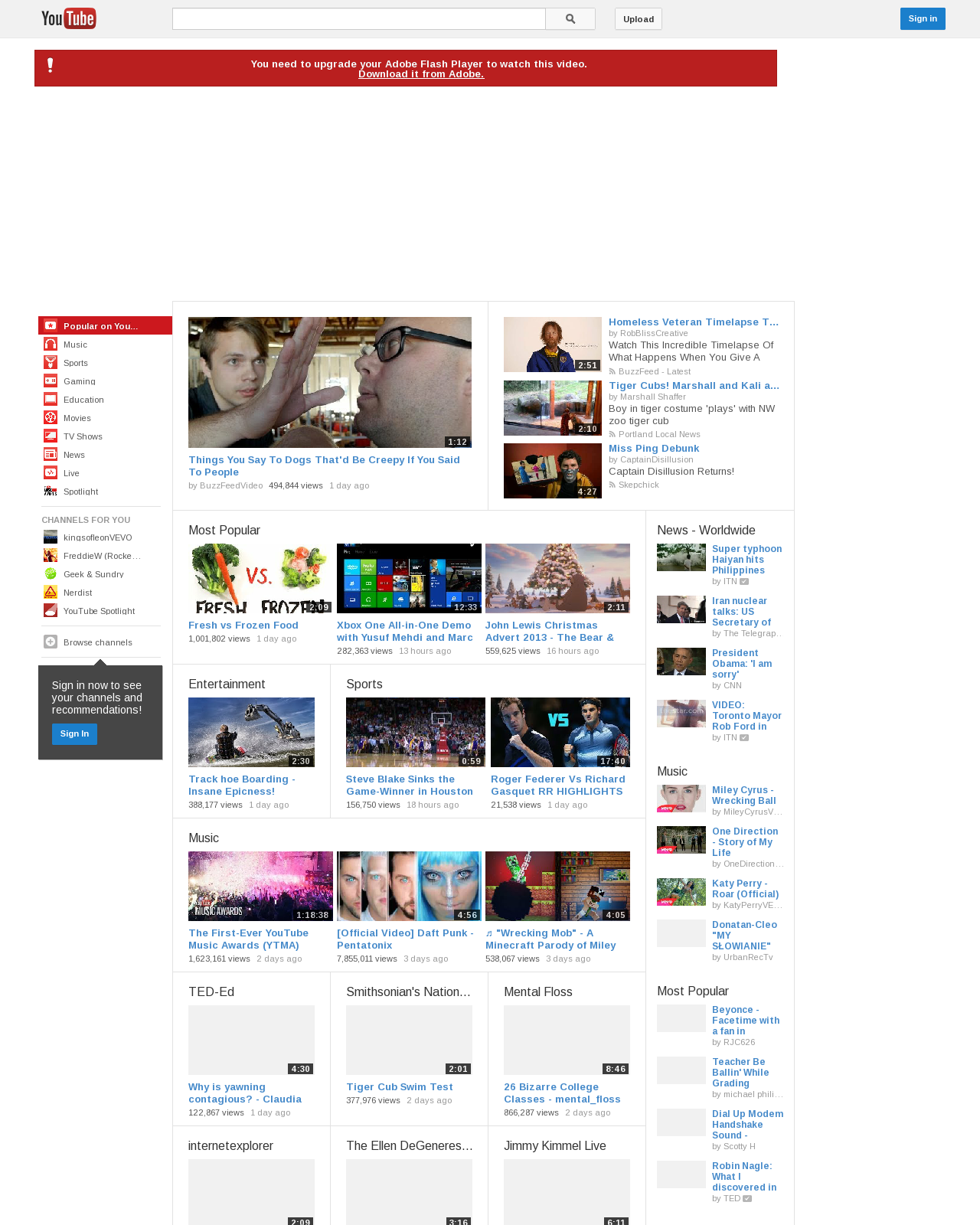Click the Music category icon in sidebar
Screen dimensions: 980x1225
pyautogui.click(x=51, y=344)
